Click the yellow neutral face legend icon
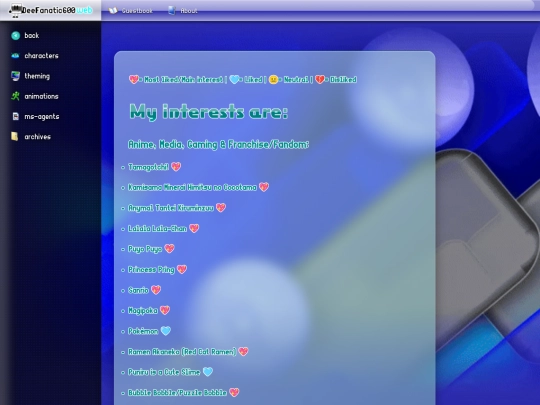 coord(273,80)
